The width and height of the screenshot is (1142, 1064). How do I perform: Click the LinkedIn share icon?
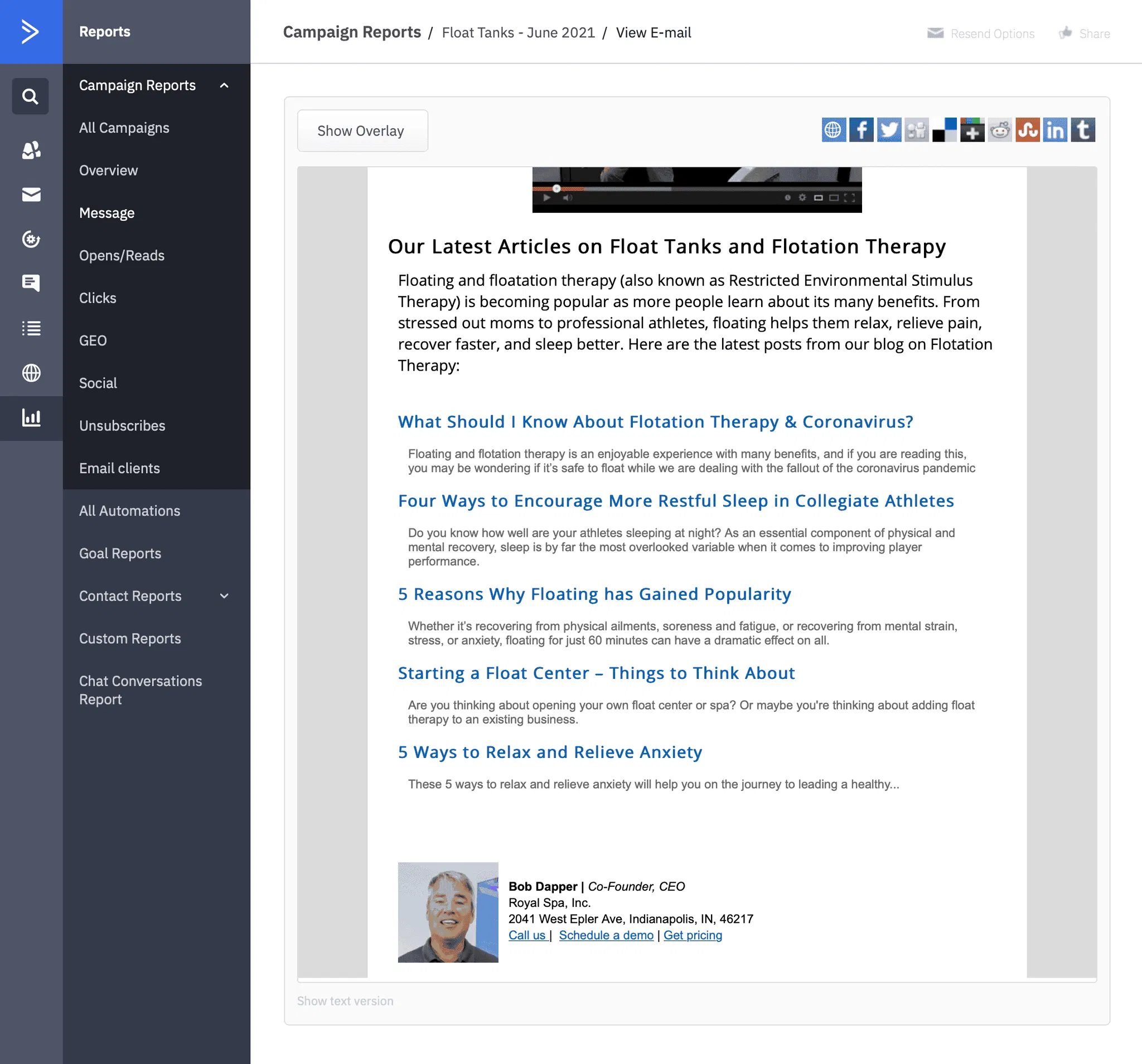(x=1054, y=130)
